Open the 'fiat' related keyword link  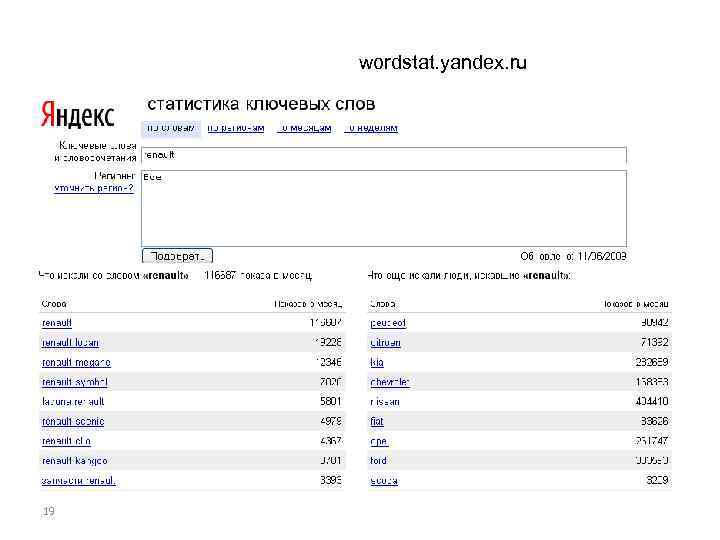tap(377, 422)
